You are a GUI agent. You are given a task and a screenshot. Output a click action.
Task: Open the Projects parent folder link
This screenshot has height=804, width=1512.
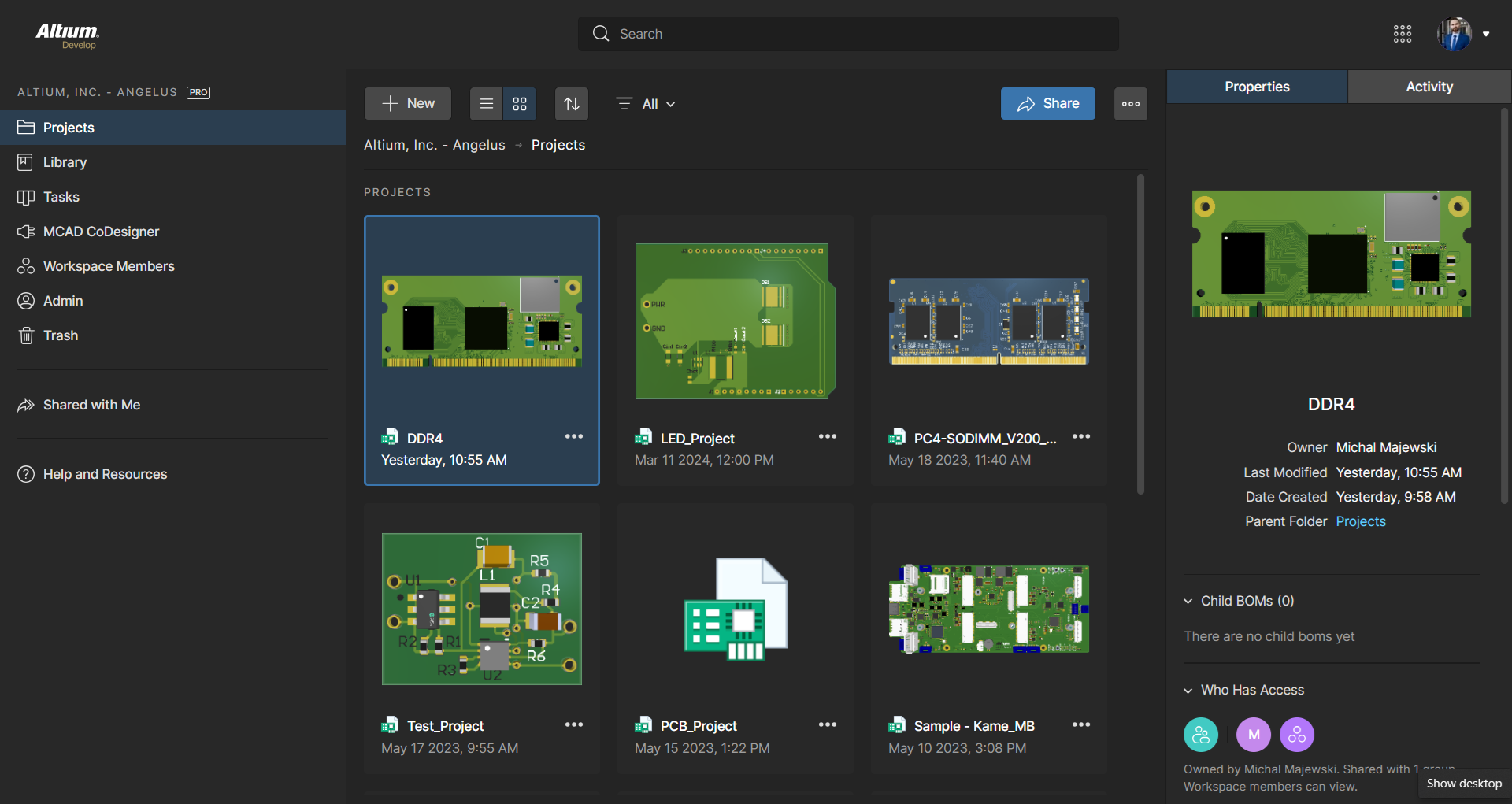click(1360, 521)
